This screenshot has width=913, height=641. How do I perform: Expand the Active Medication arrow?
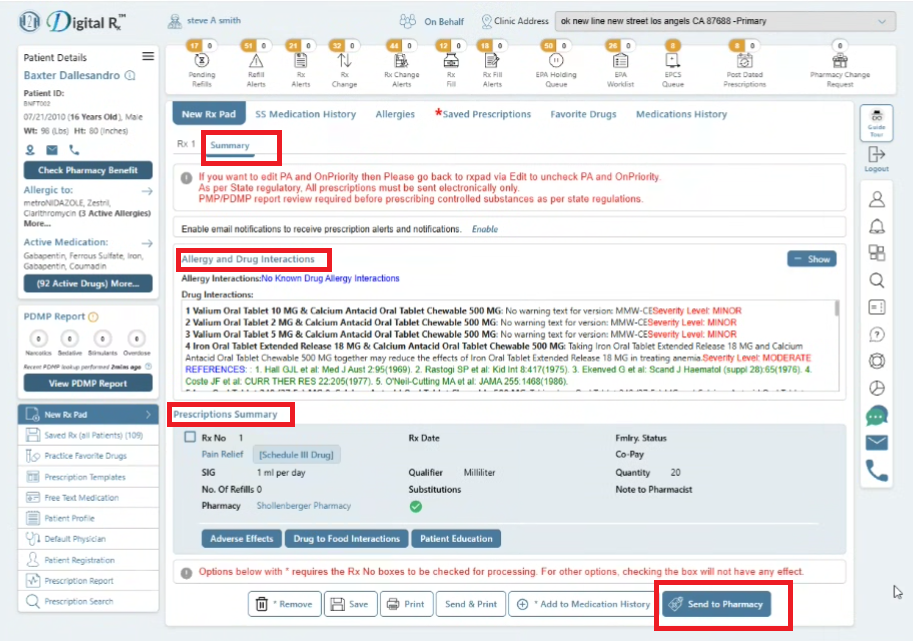pos(147,243)
